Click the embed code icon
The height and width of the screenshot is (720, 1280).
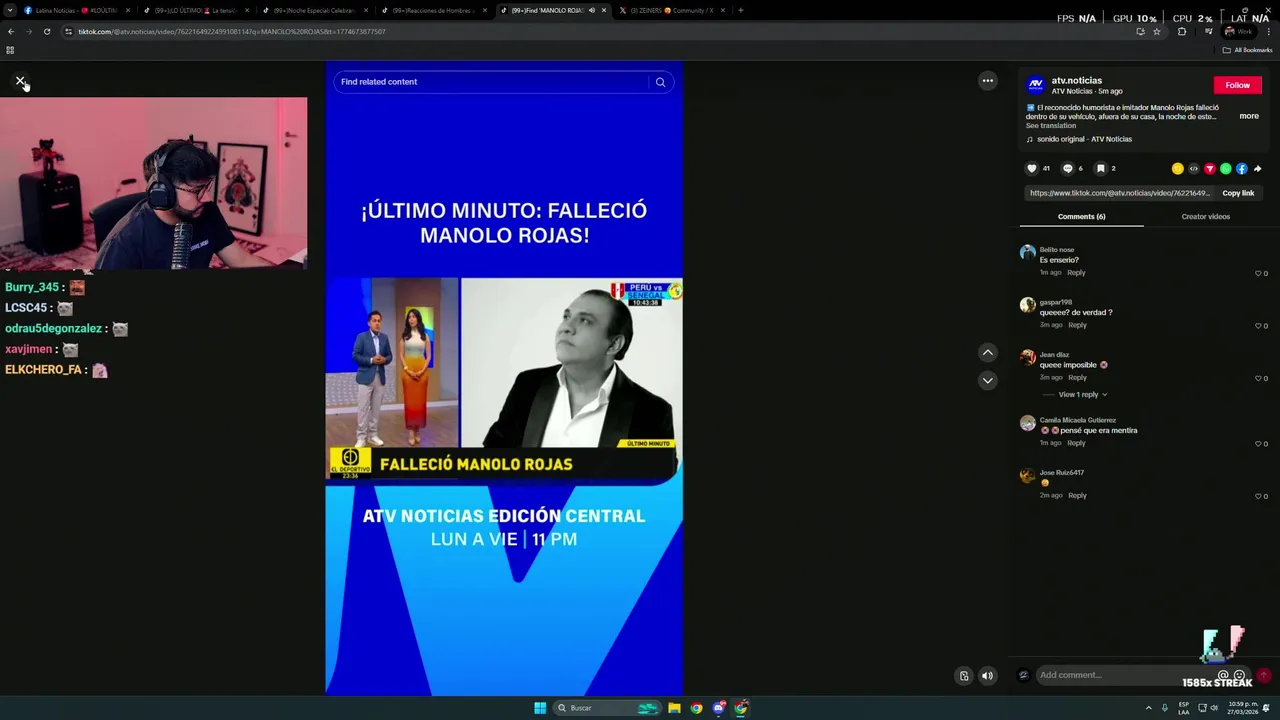[1193, 169]
